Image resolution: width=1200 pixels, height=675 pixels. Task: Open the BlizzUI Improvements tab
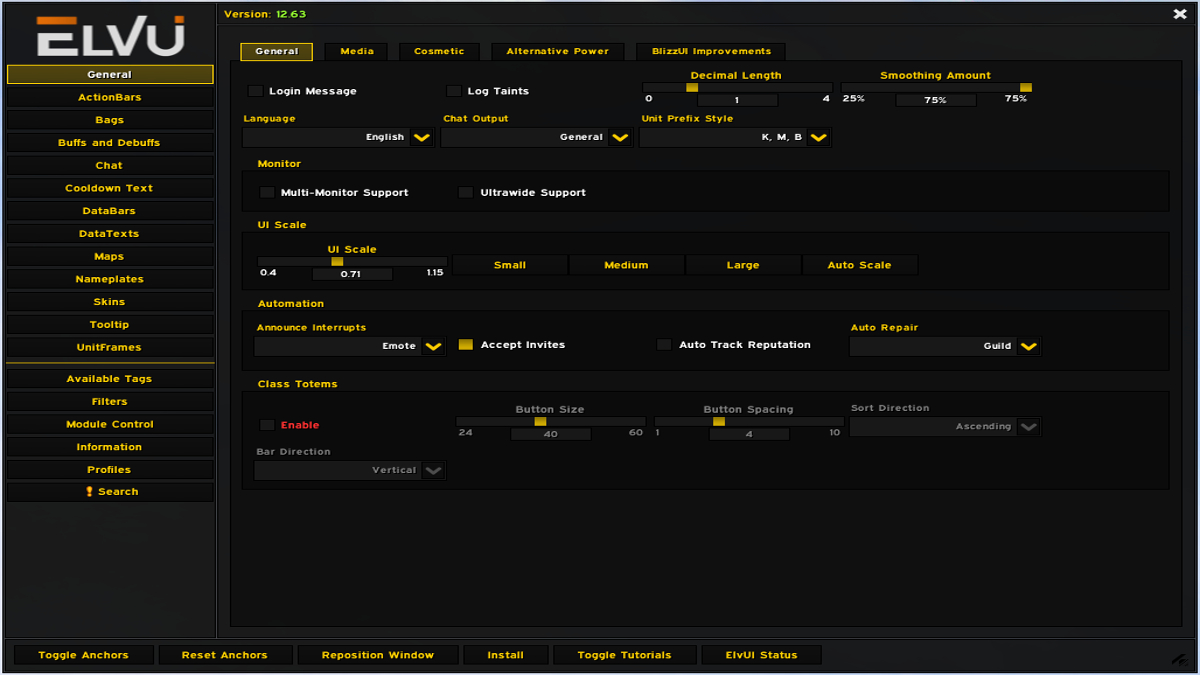pyautogui.click(x=710, y=51)
